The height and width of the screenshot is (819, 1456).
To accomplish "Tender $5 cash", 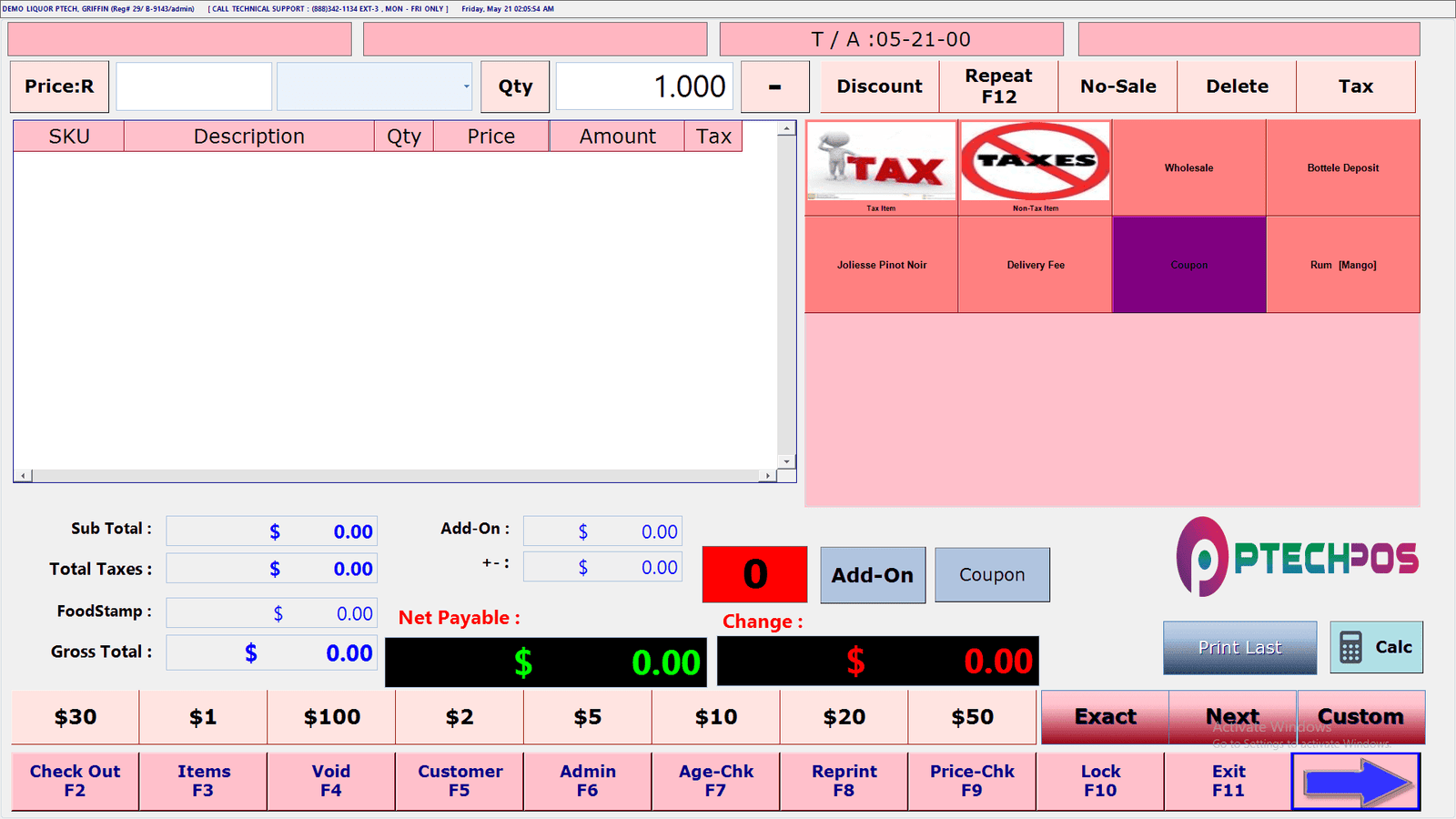I will [x=588, y=717].
